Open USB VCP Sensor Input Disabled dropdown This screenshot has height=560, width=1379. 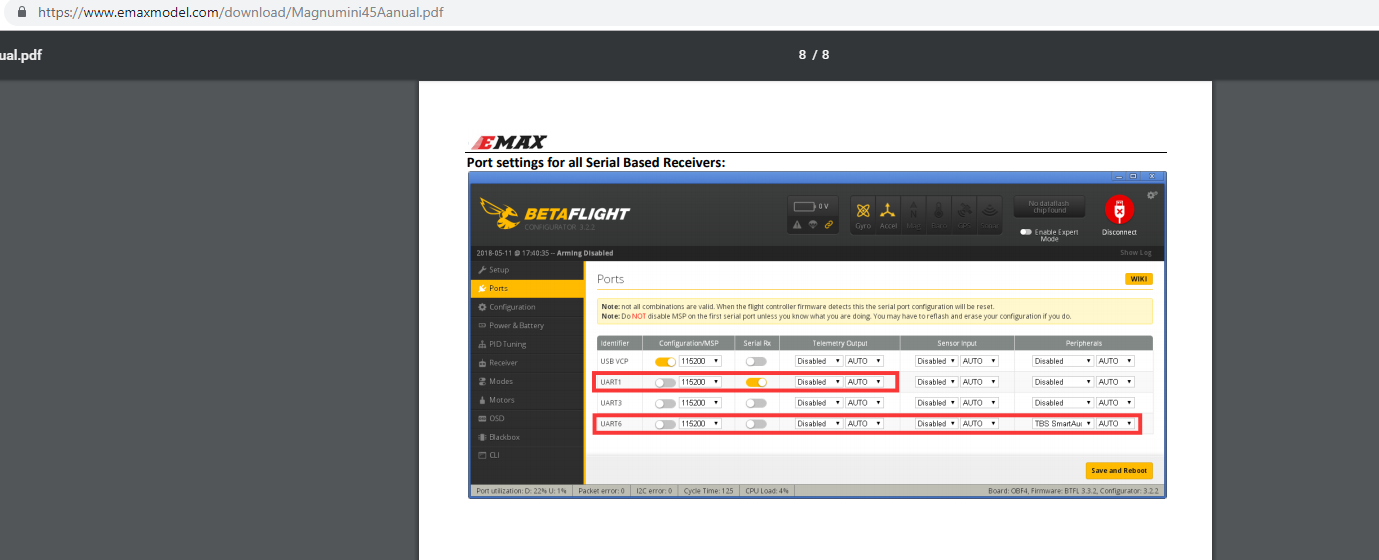tap(937, 361)
